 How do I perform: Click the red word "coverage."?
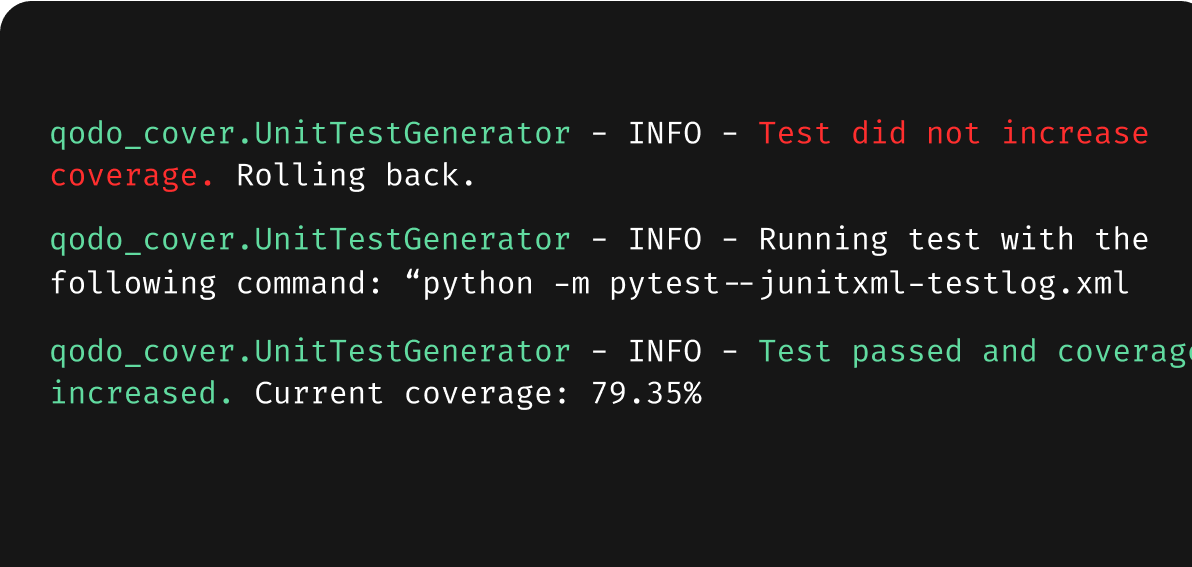pyautogui.click(x=133, y=176)
